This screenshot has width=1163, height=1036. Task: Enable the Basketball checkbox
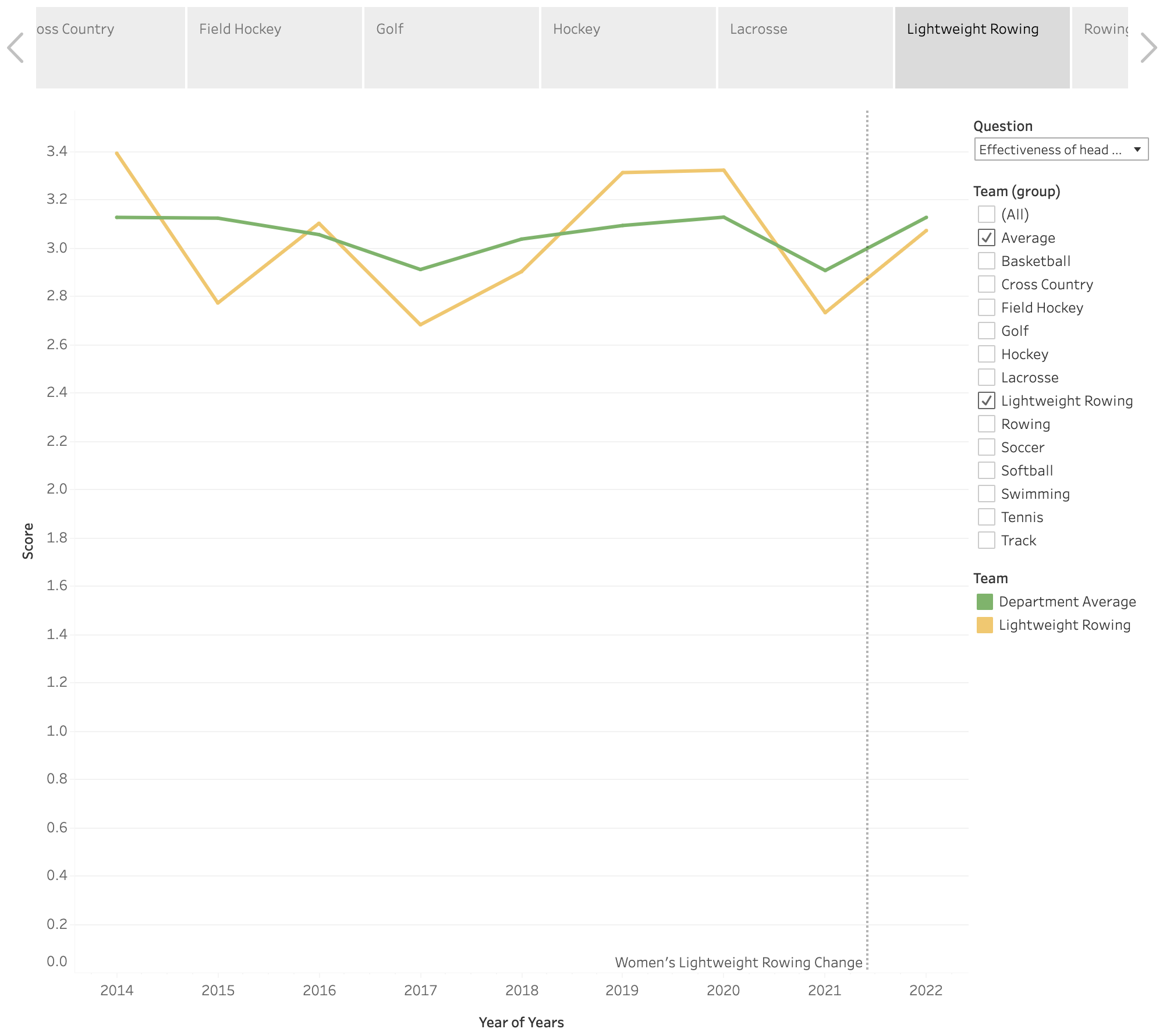[986, 261]
